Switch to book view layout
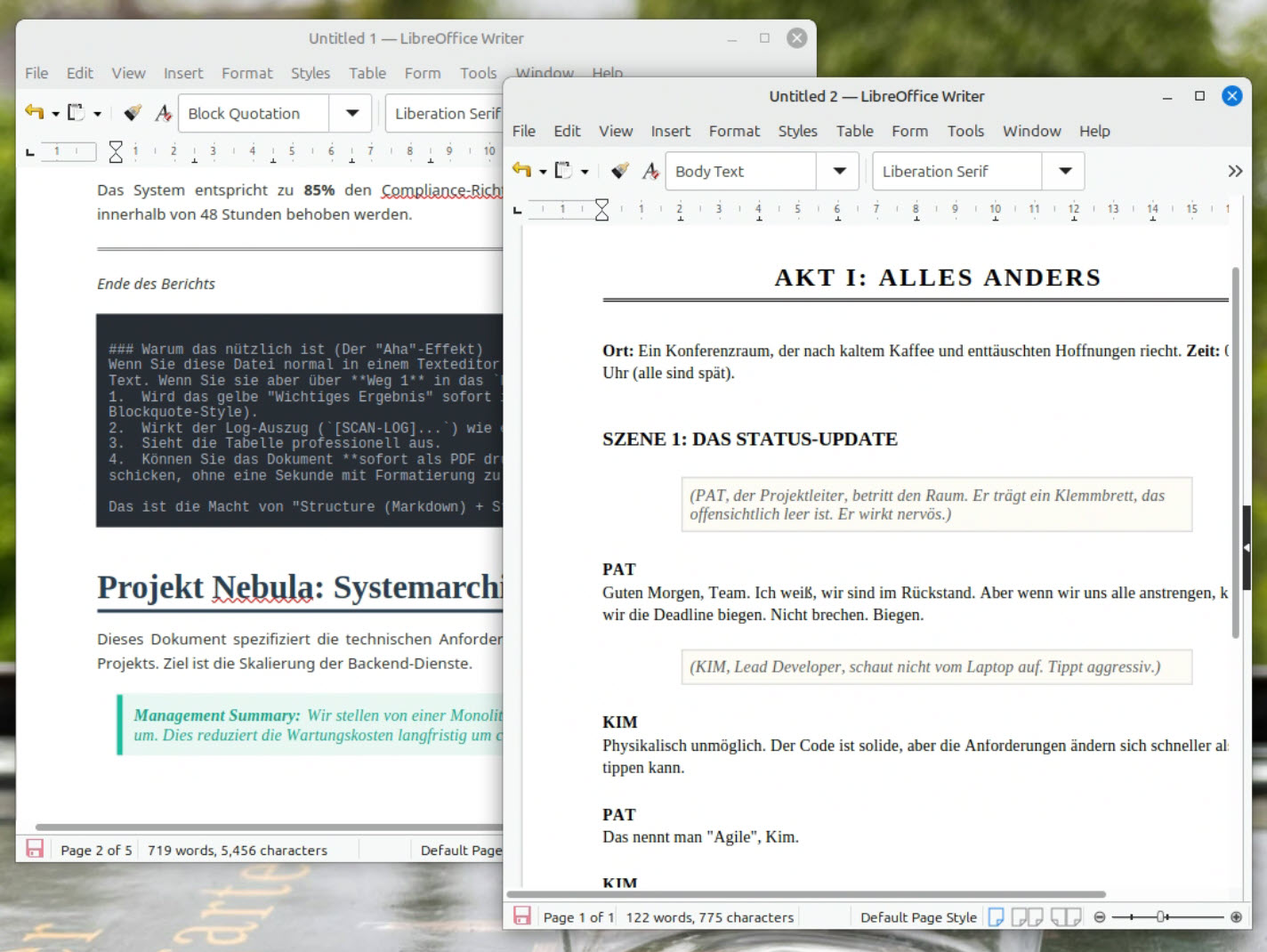Image resolution: width=1267 pixels, height=952 pixels. (1065, 916)
